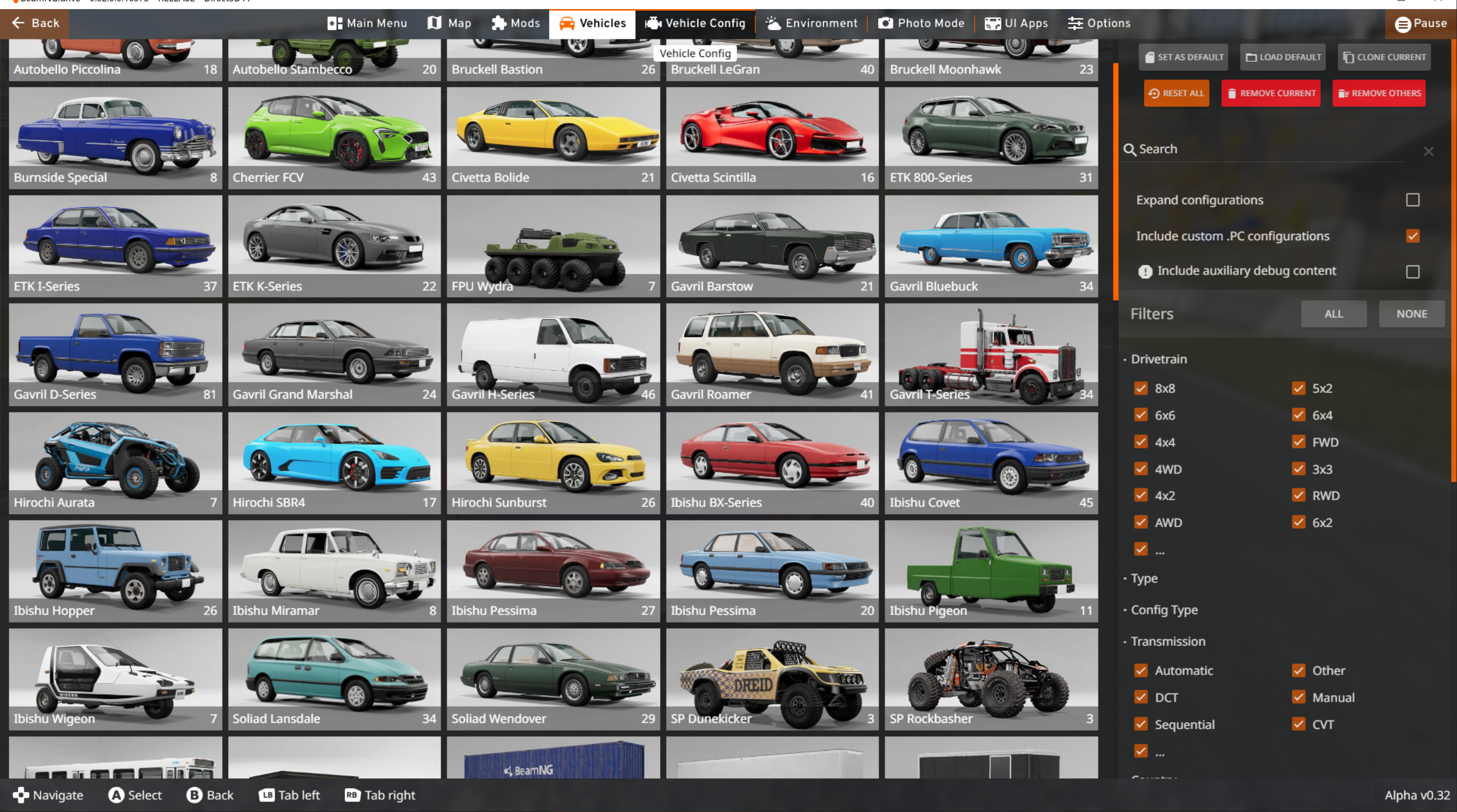
Task: Open the Mods tab
Action: [515, 23]
